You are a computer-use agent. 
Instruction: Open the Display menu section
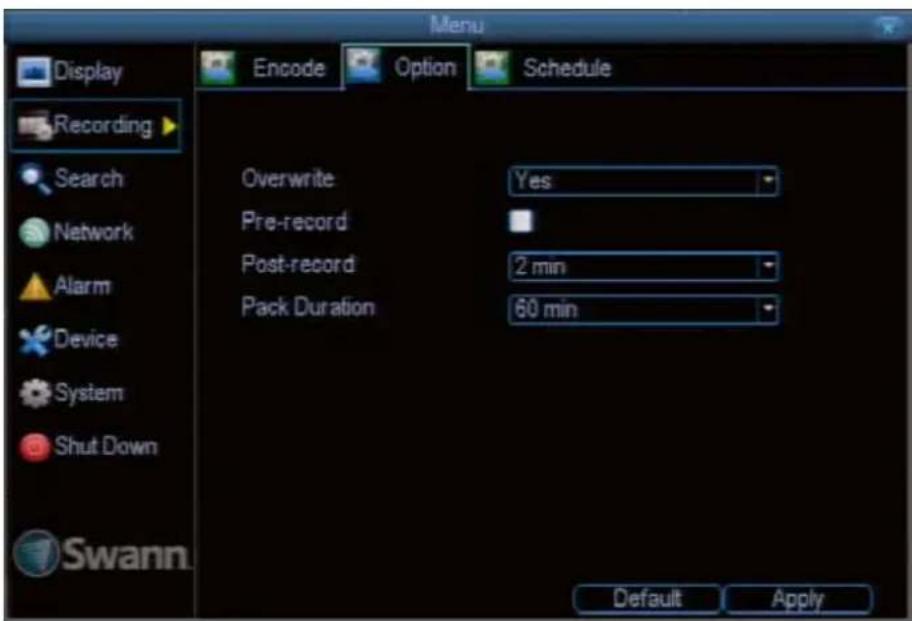pyautogui.click(x=71, y=72)
